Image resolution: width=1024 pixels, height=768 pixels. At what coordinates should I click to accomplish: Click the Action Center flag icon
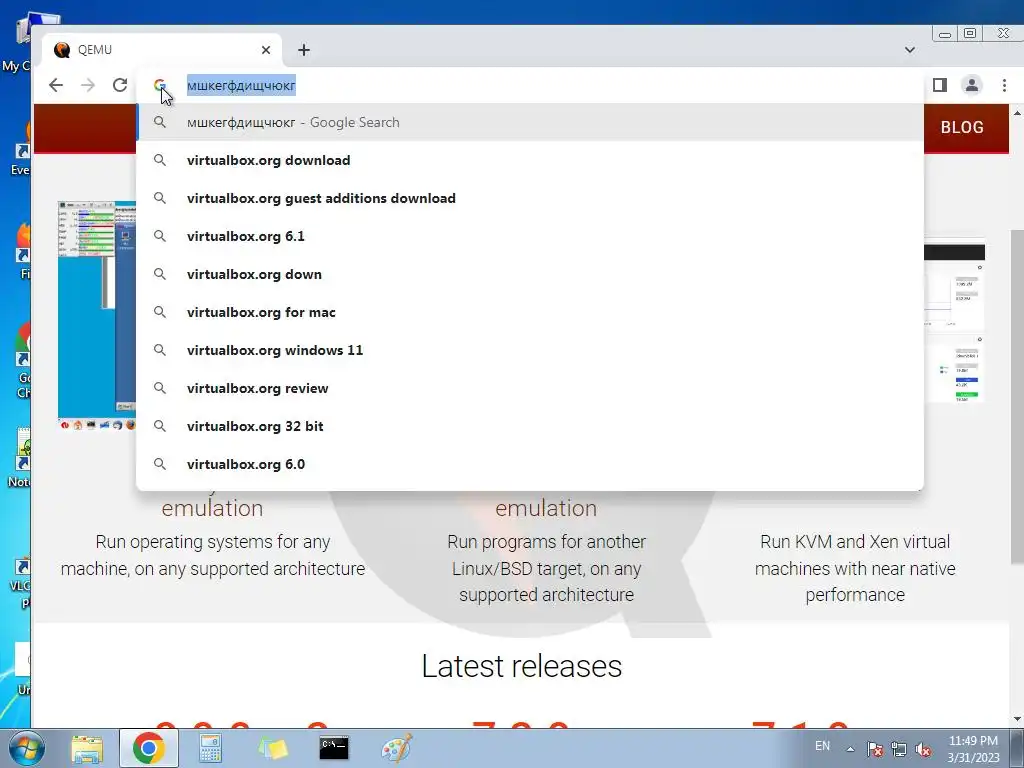point(874,749)
